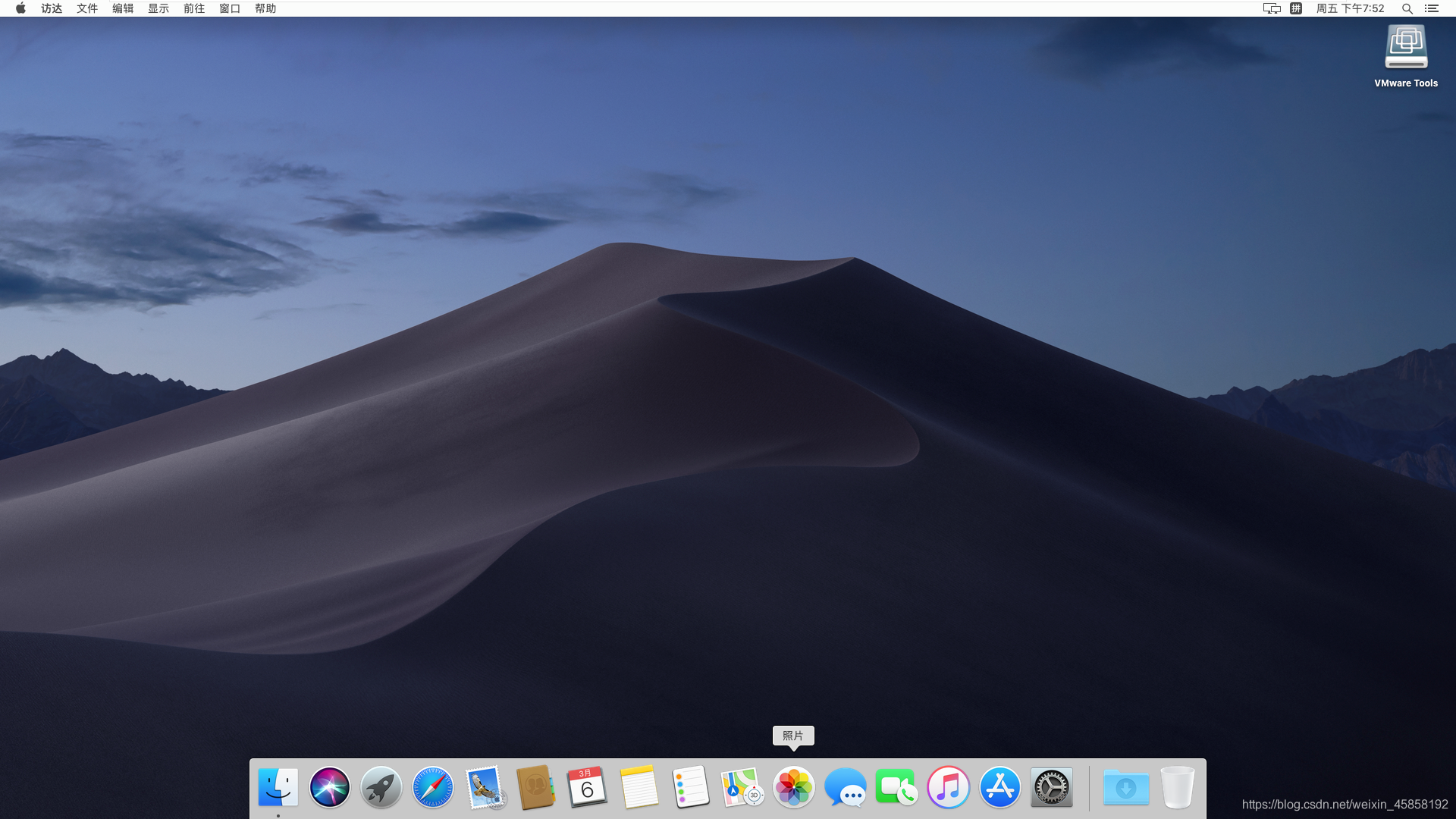Viewport: 1456px width, 819px height.
Task: Click the Spotlight search magnifier
Action: 1407,8
